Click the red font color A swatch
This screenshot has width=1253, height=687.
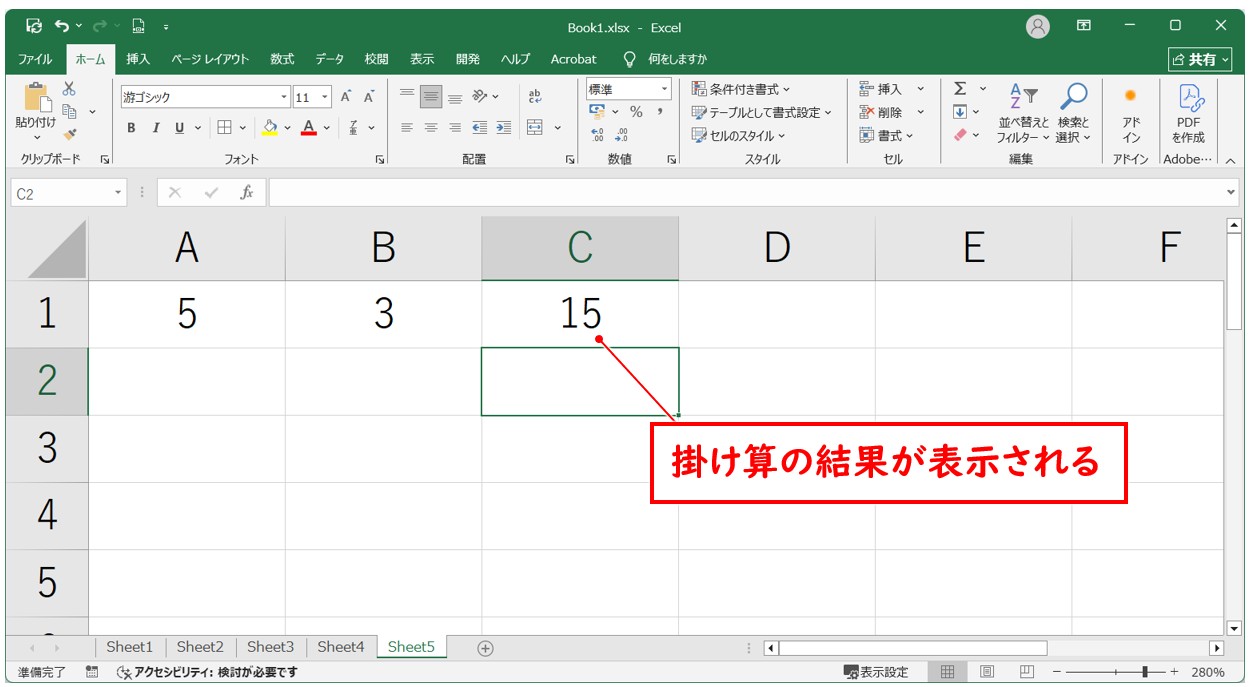coord(309,127)
